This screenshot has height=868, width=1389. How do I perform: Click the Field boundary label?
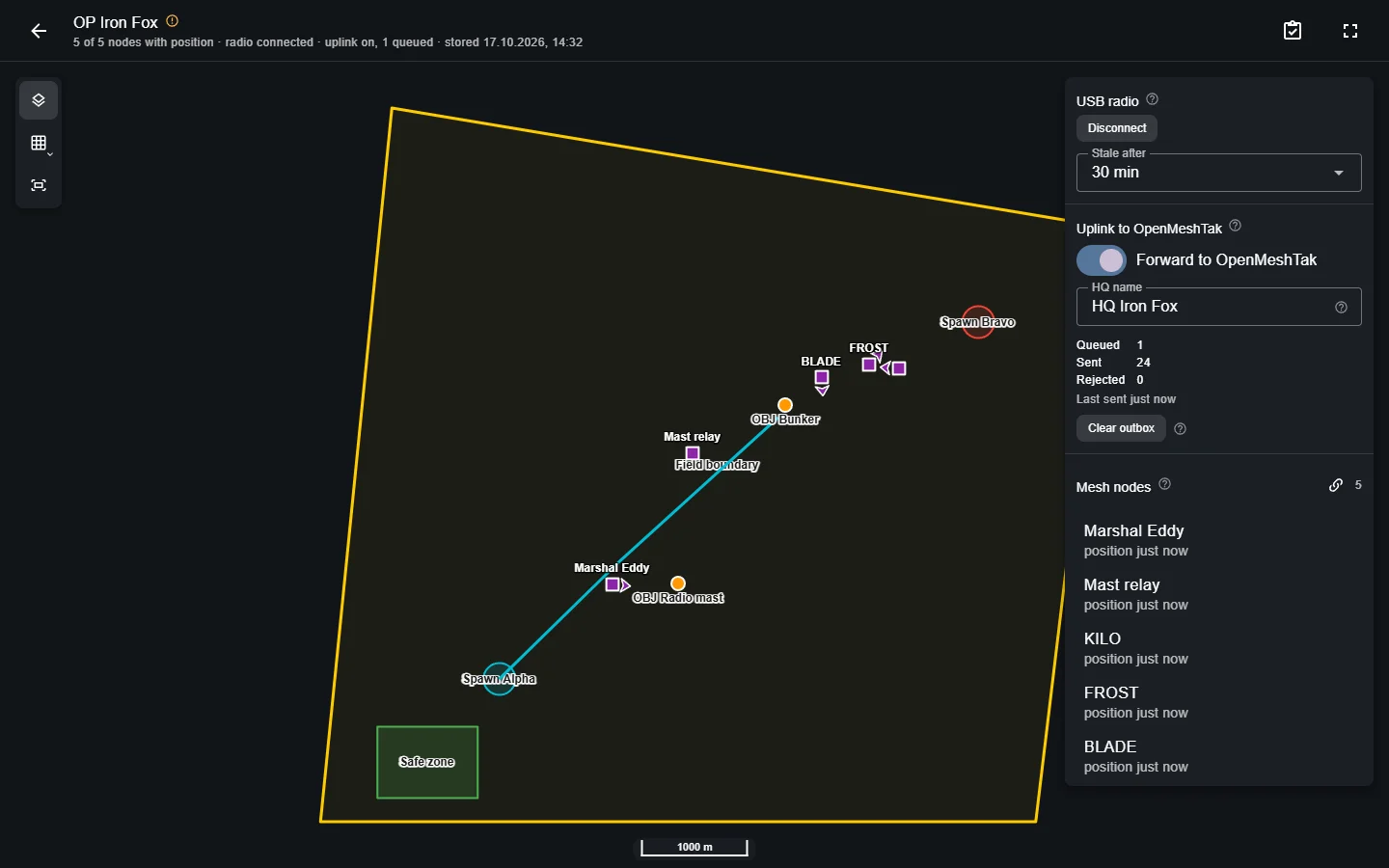coord(717,465)
